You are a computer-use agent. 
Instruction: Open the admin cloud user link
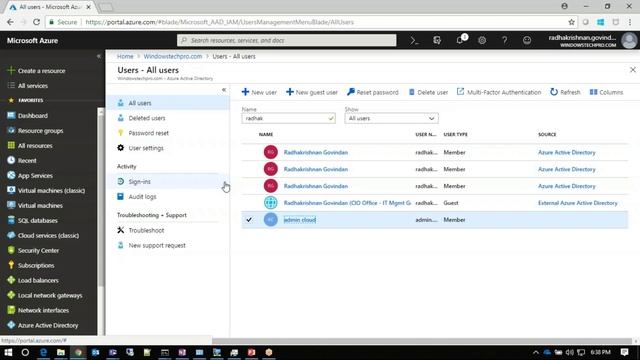pos(300,220)
